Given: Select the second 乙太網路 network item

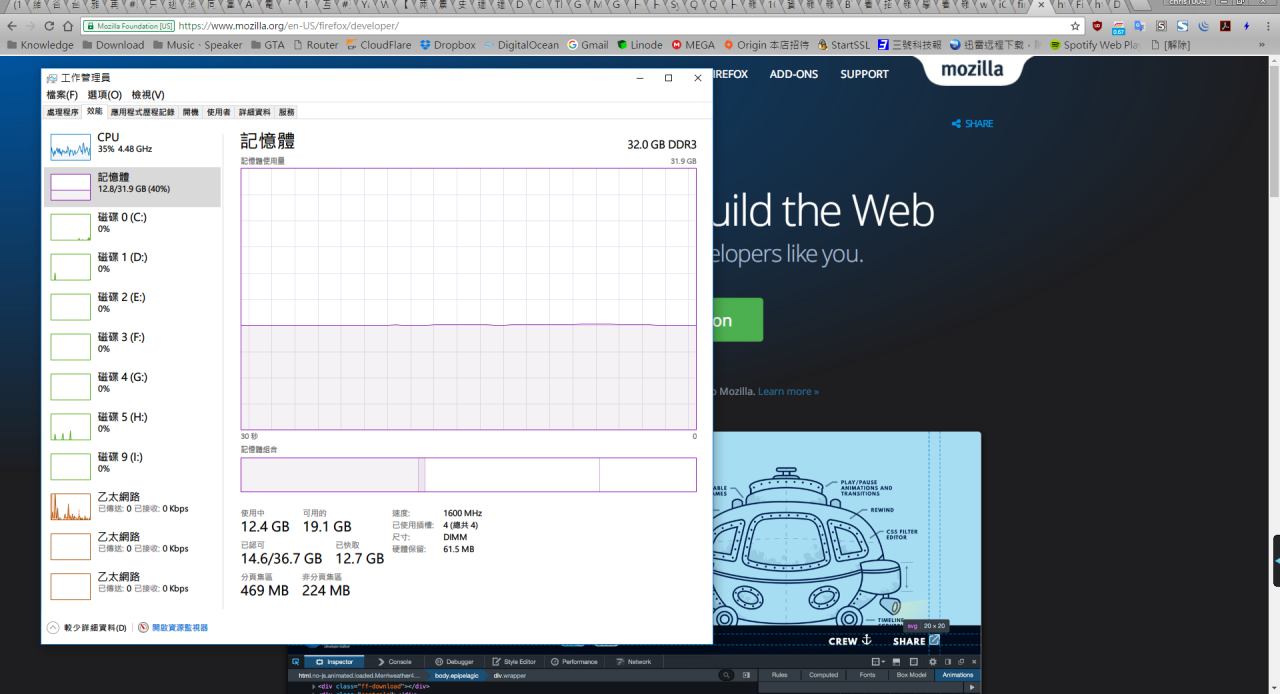Looking at the screenshot, I should pyautogui.click(x=132, y=546).
